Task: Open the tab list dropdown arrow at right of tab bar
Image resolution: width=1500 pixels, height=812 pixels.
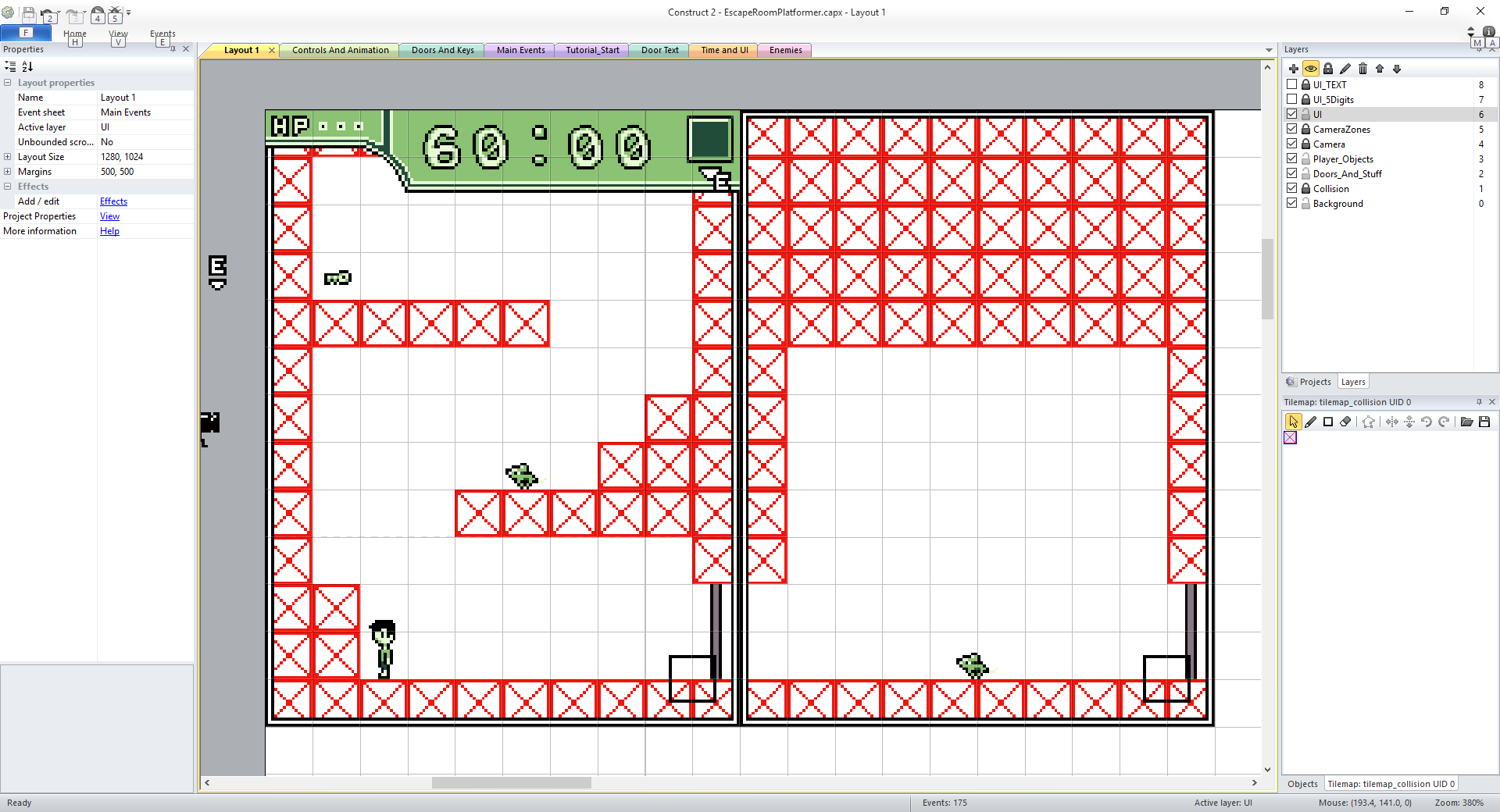Action: click(x=1269, y=50)
